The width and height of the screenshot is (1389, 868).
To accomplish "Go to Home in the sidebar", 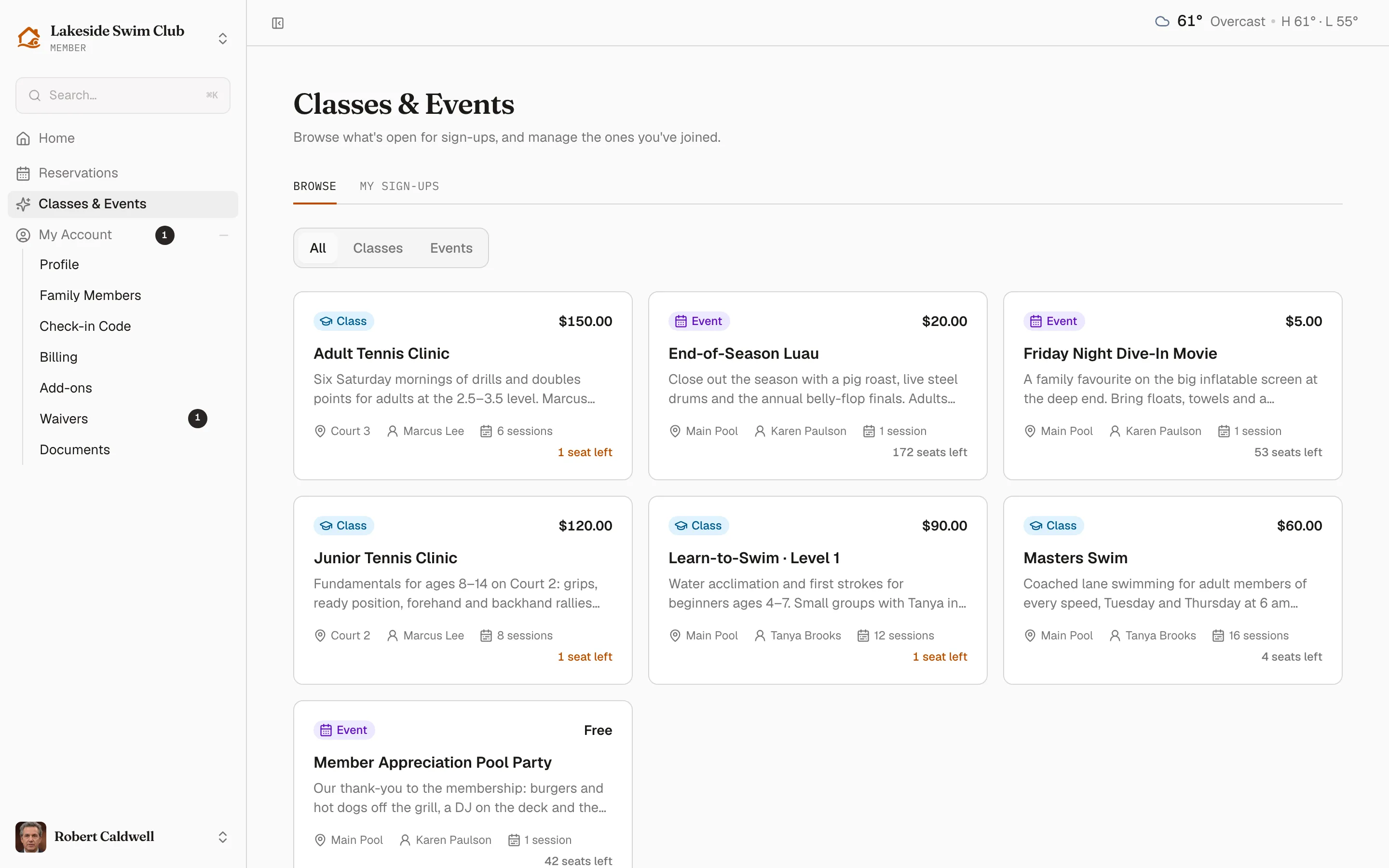I will (x=123, y=138).
